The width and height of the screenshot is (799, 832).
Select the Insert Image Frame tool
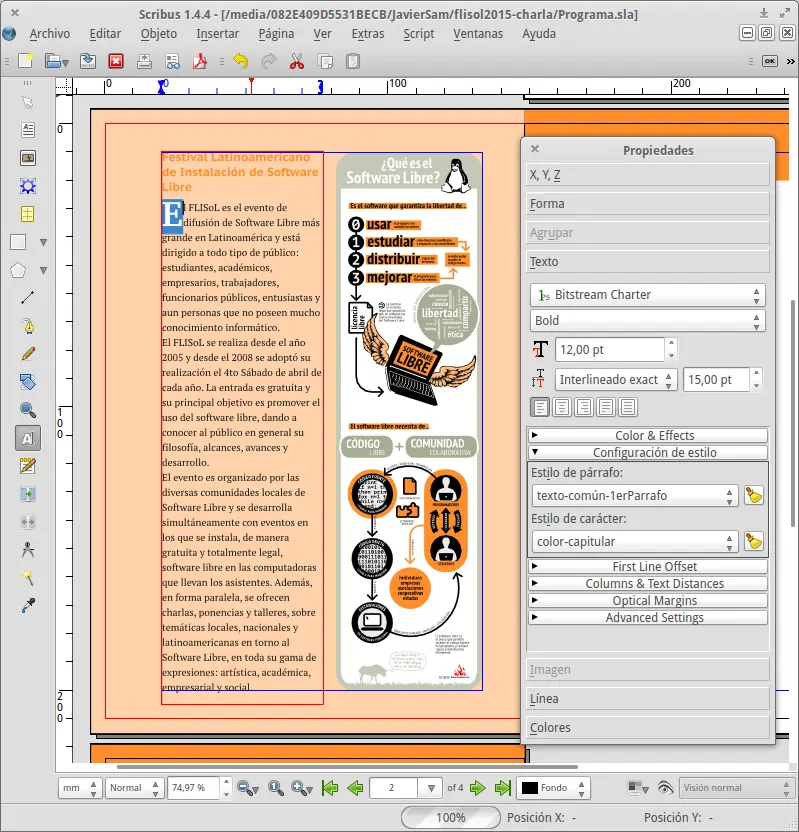coord(28,158)
